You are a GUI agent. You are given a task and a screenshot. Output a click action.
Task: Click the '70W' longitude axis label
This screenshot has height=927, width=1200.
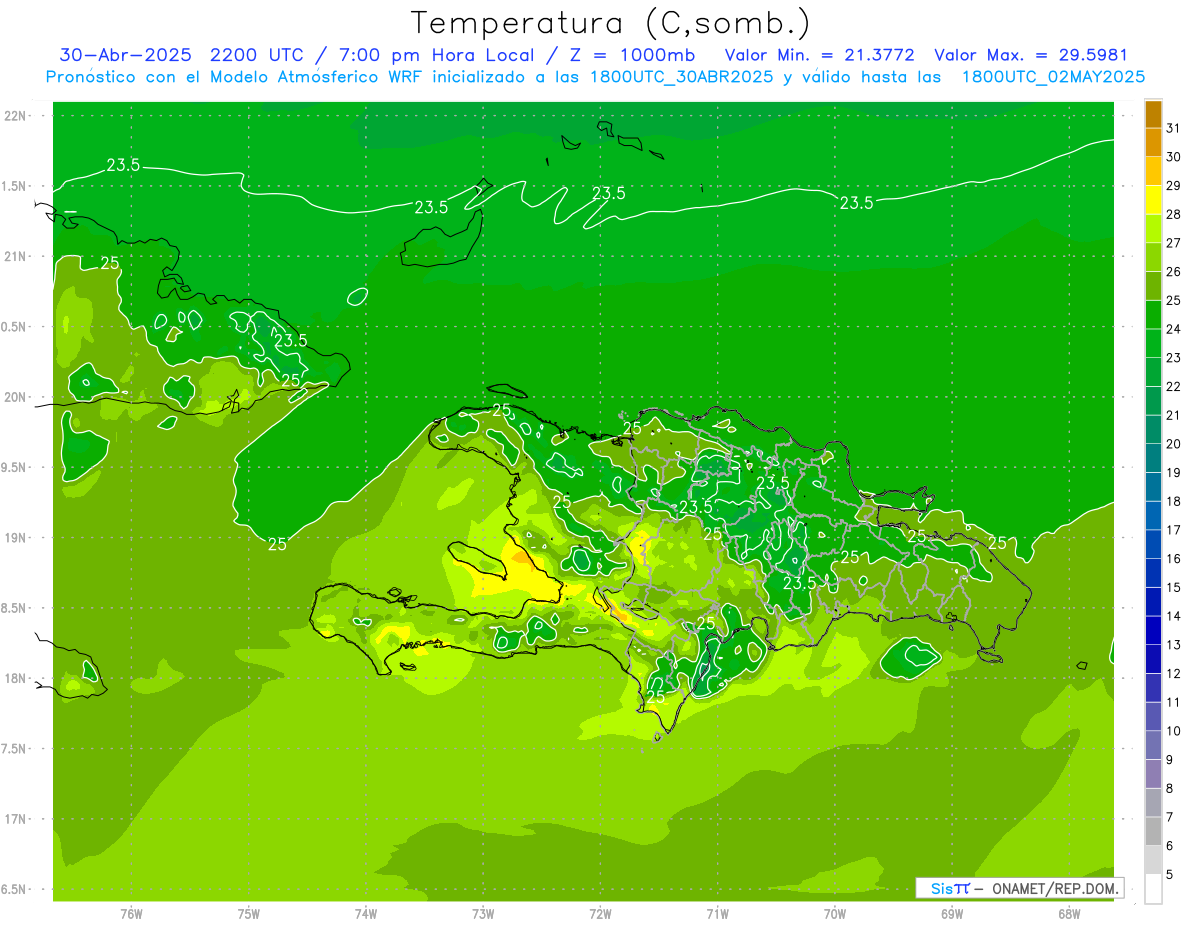click(x=834, y=914)
